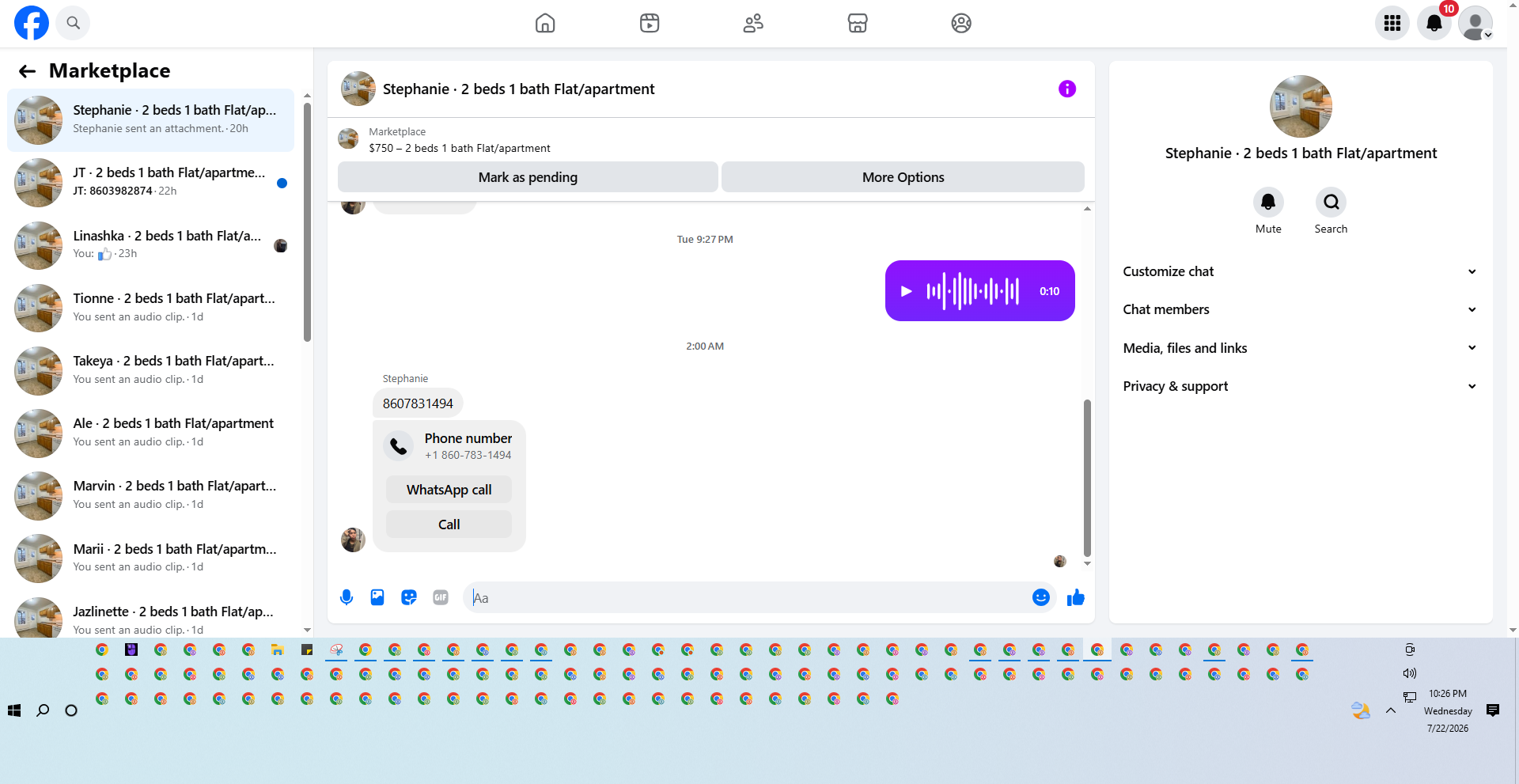Click the taskbar volume speaker icon
This screenshot has height=784, width=1519.
click(x=1410, y=673)
